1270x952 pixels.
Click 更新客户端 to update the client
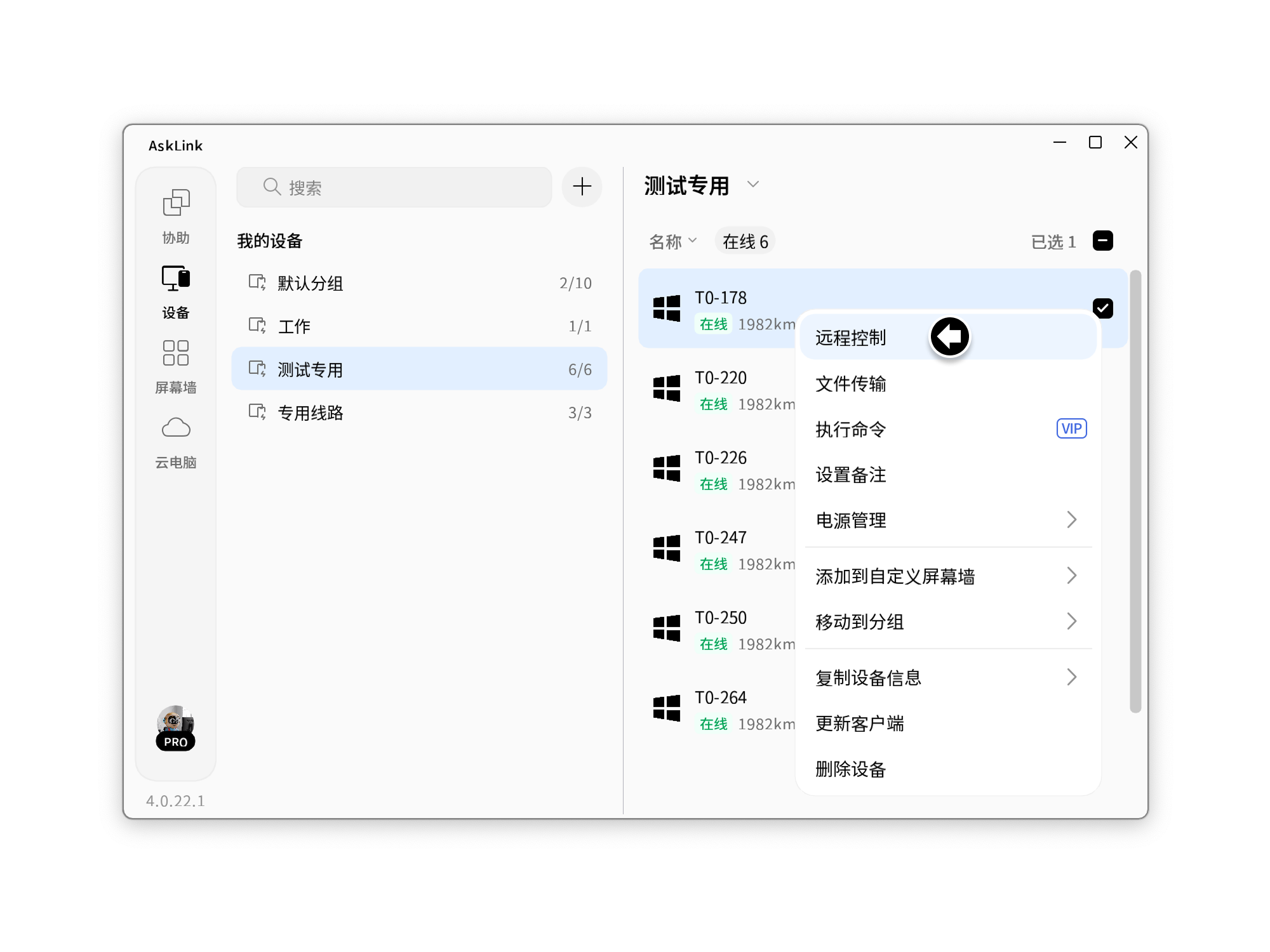[860, 723]
